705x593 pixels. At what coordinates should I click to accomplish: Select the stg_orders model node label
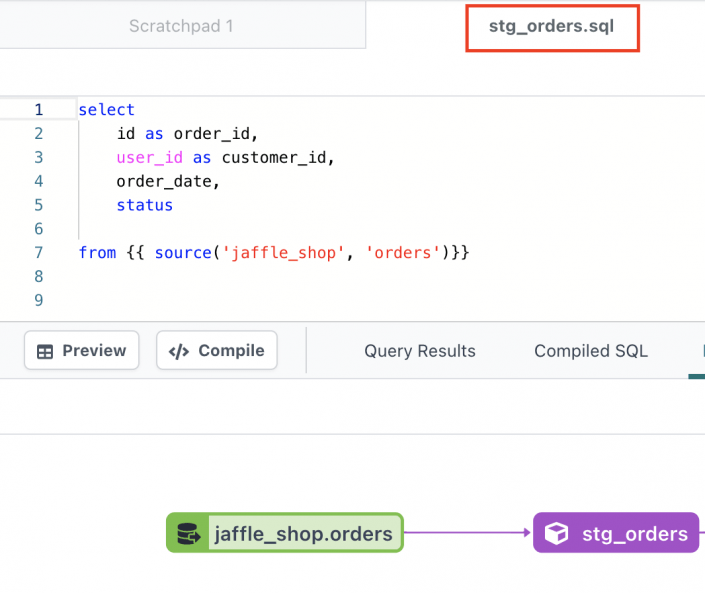(x=635, y=534)
